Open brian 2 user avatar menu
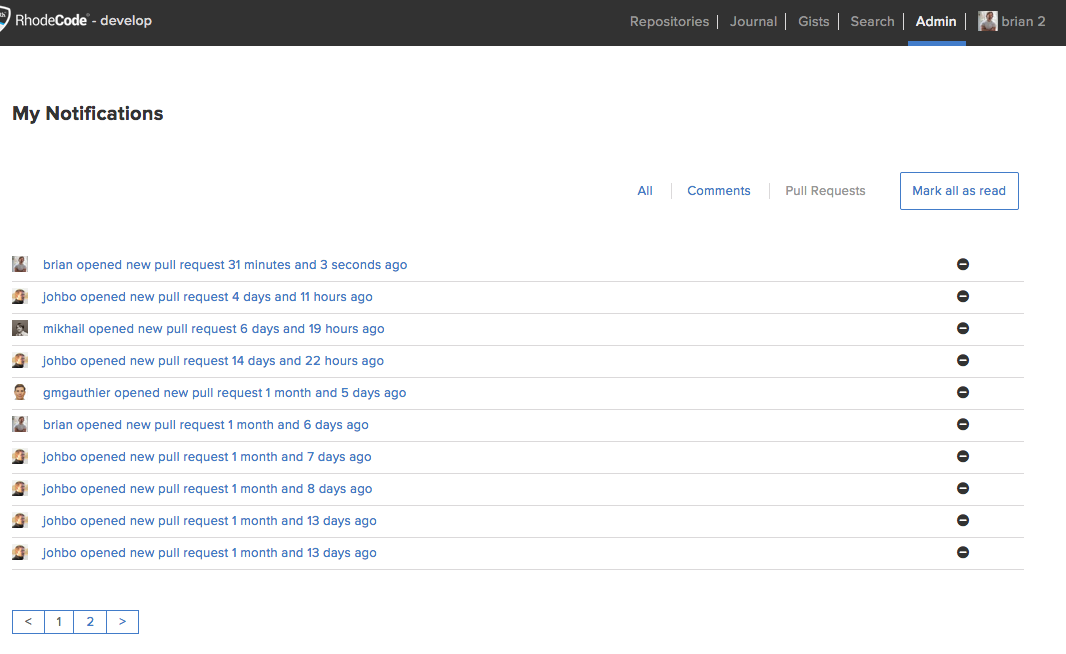This screenshot has width=1066, height=654. [x=988, y=21]
